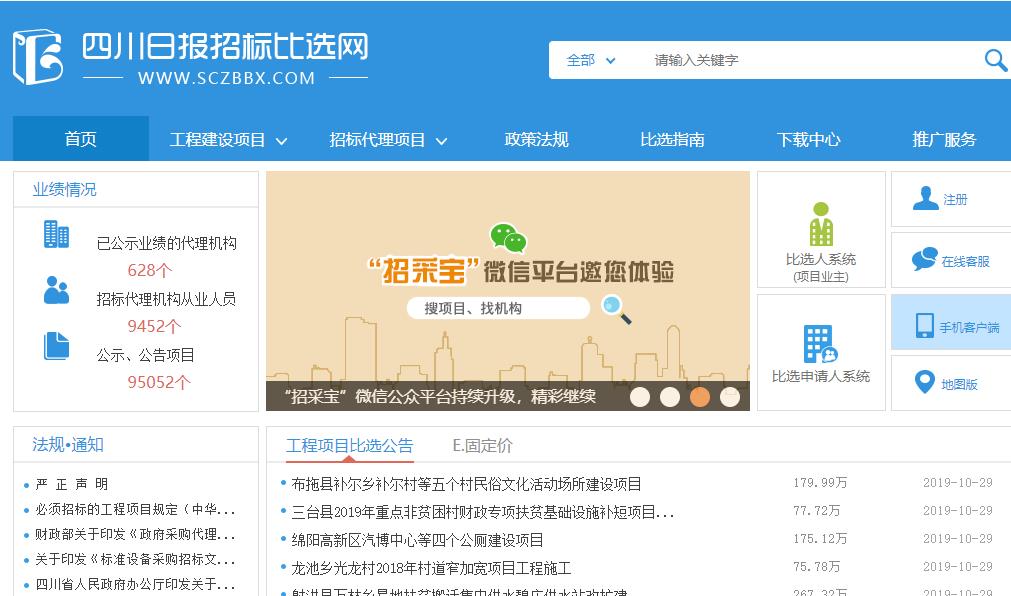Click the 628个 agency count
This screenshot has height=596, width=1011.
tap(150, 270)
